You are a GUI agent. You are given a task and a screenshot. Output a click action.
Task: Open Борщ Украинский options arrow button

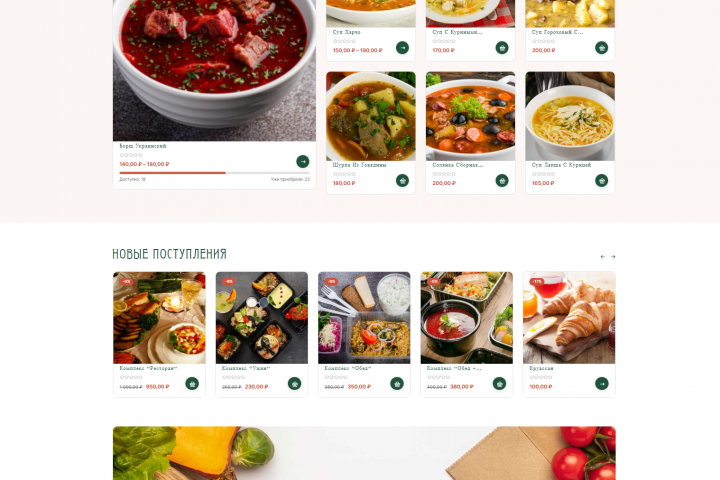[x=303, y=162]
